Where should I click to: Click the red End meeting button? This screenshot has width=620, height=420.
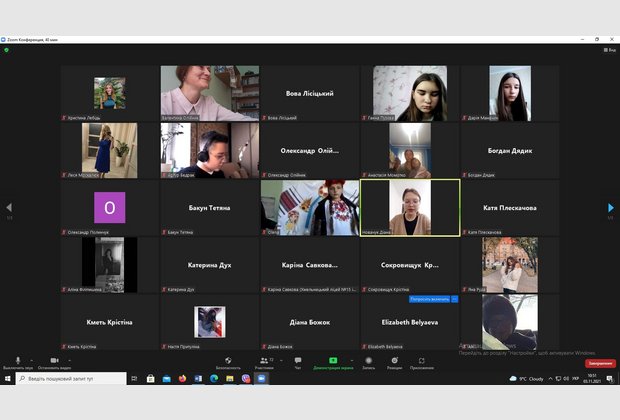(600, 363)
